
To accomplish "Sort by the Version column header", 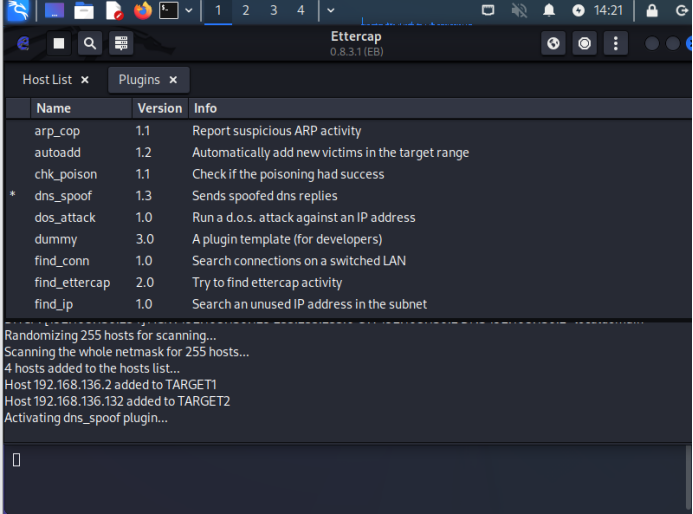I will [160, 108].
